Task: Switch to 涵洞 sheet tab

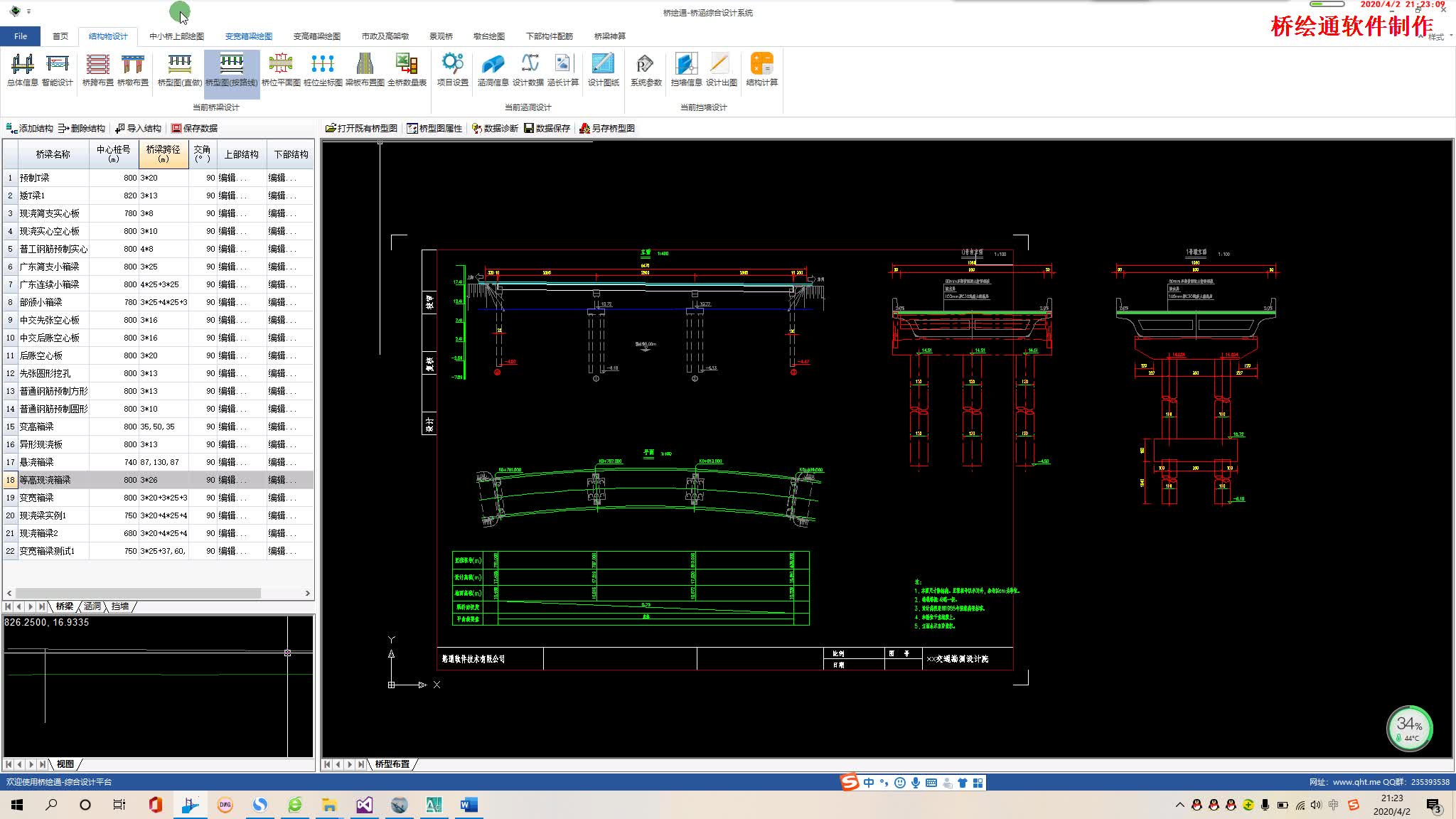Action: pyautogui.click(x=92, y=606)
